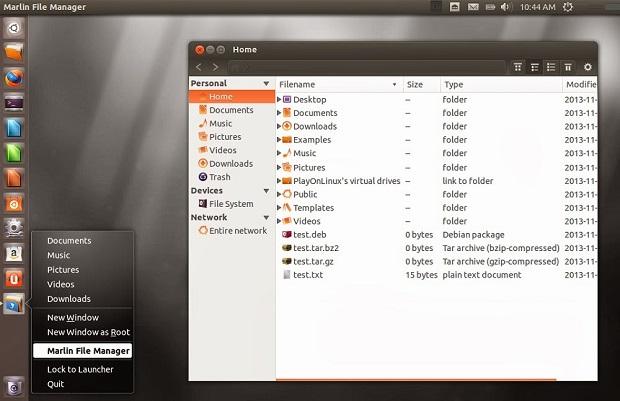Open Files folder icon in launcher
The image size is (620, 401).
(14, 53)
